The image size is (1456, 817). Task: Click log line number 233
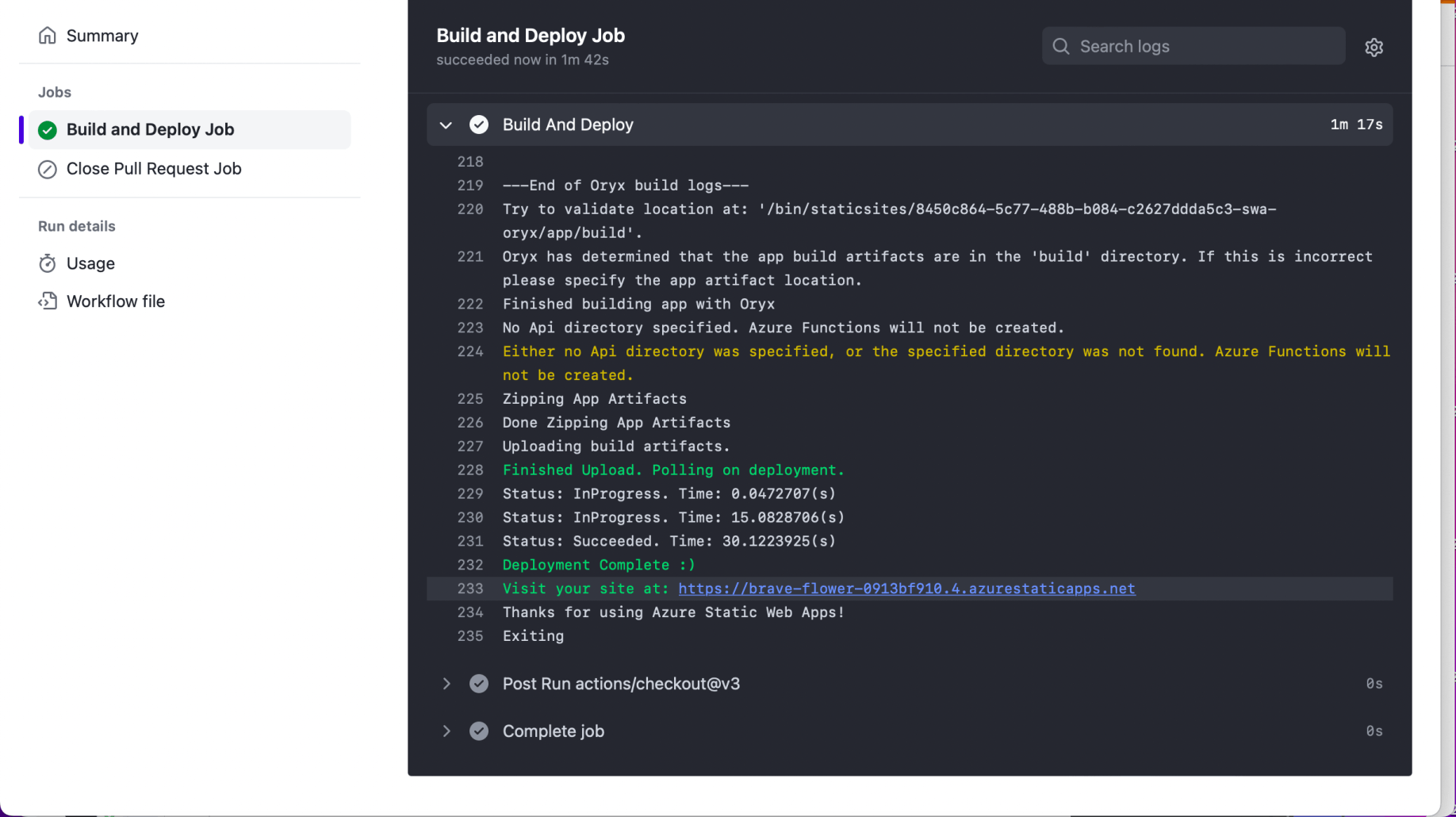470,589
